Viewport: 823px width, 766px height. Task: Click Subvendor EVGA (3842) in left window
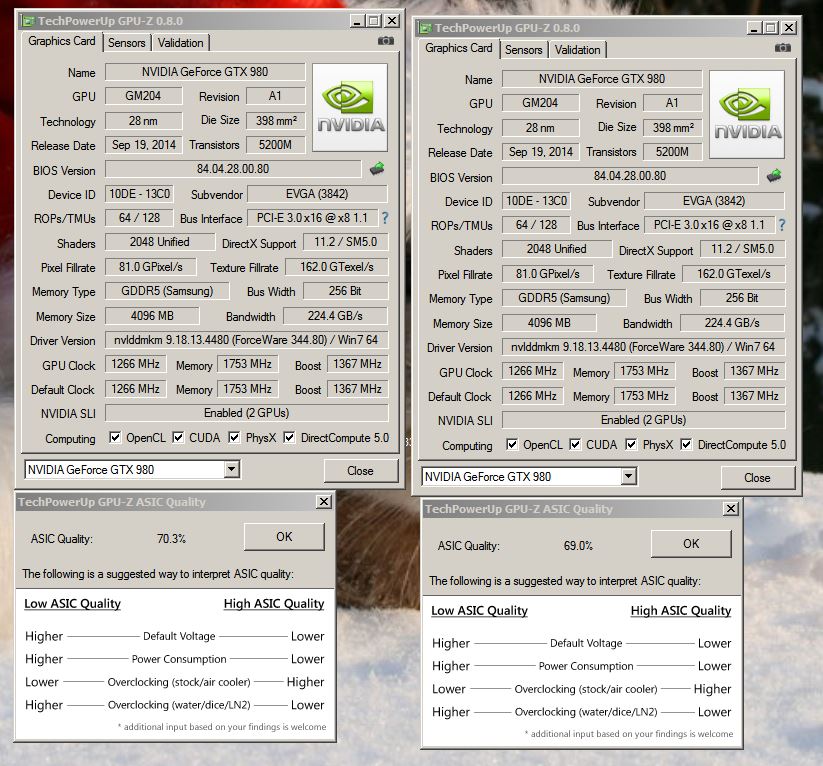coord(317,194)
